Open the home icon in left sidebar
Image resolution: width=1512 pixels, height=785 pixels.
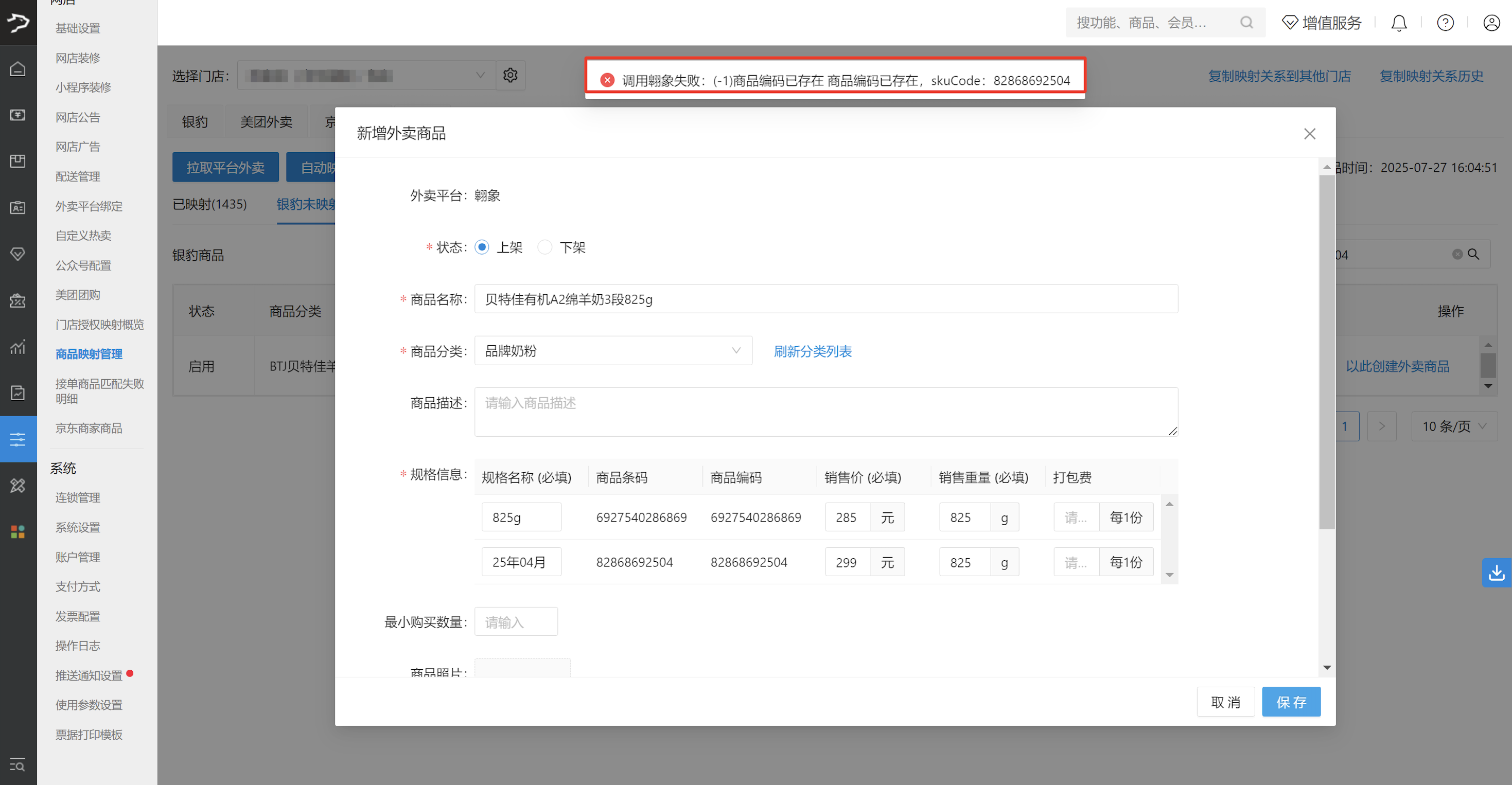pos(18,68)
